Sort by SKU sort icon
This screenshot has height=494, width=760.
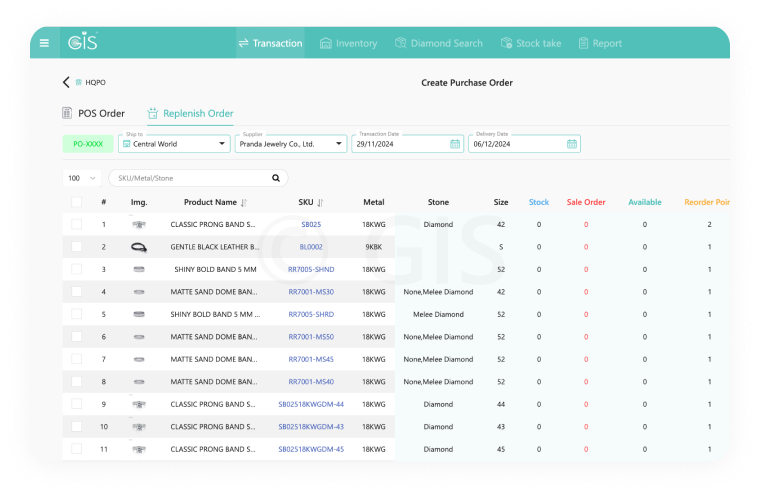320,203
